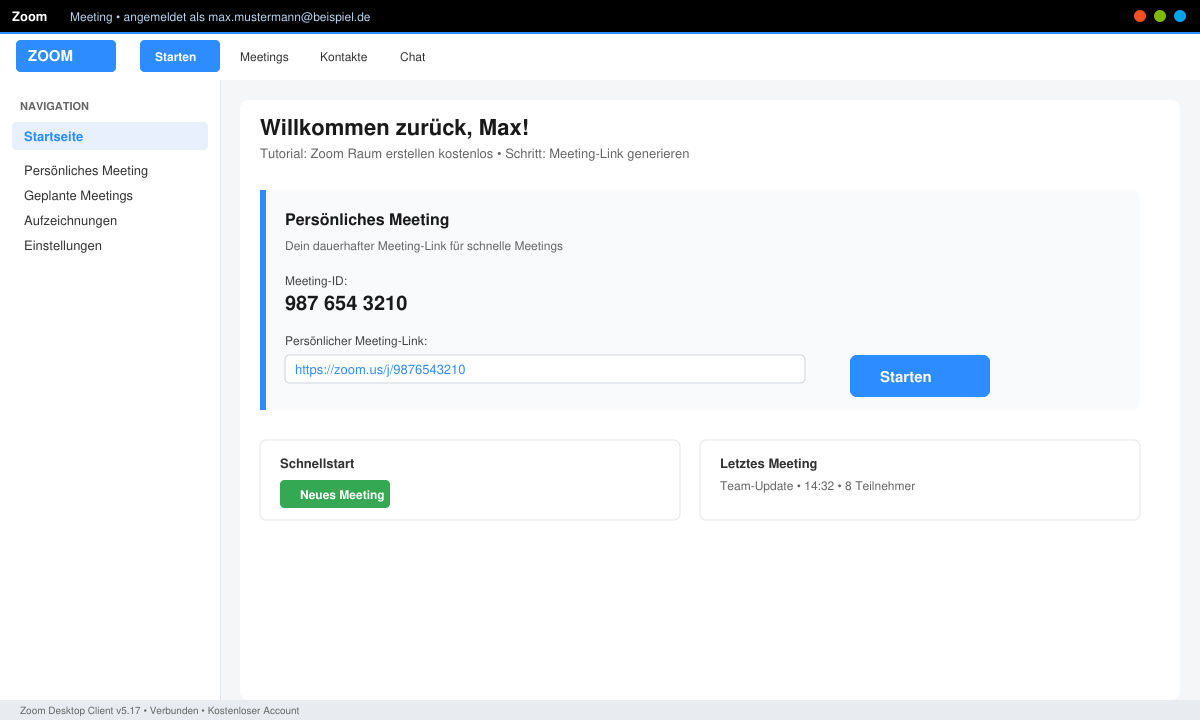
Task: Click the green window control dot
Action: coord(1160,16)
